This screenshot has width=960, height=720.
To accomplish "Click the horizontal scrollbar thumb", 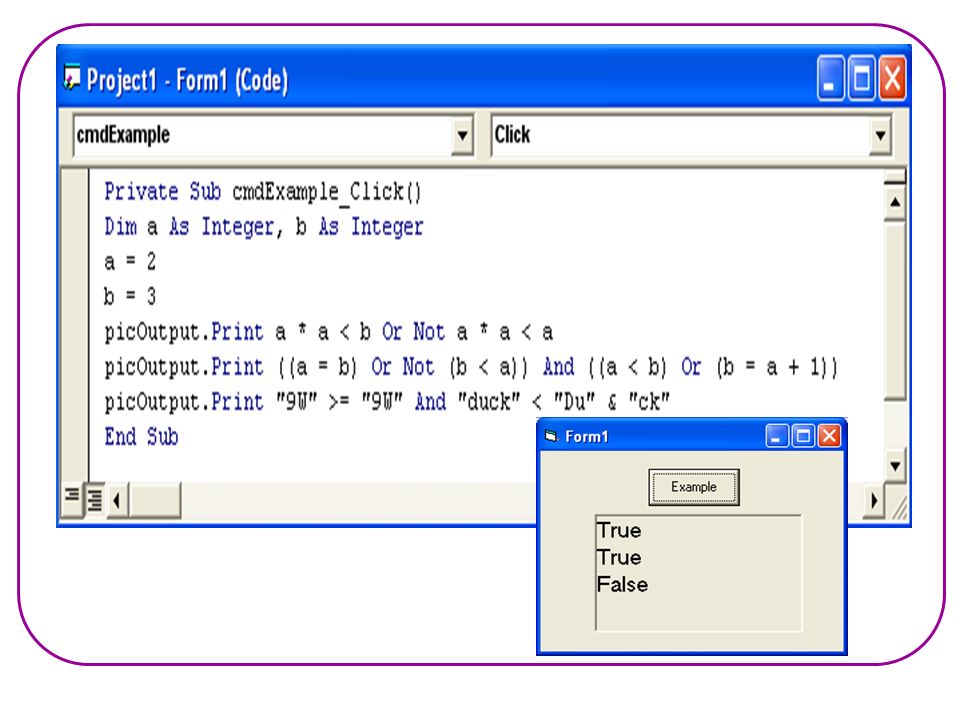I will (156, 501).
